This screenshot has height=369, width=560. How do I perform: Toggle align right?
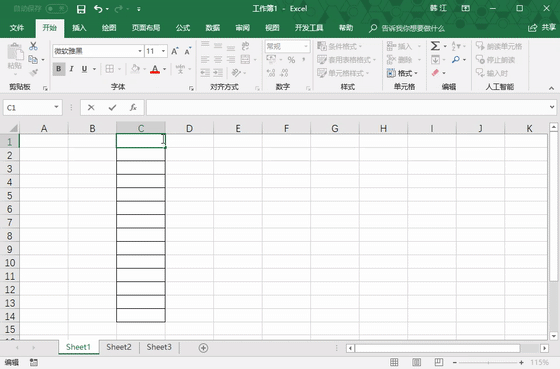231,59
